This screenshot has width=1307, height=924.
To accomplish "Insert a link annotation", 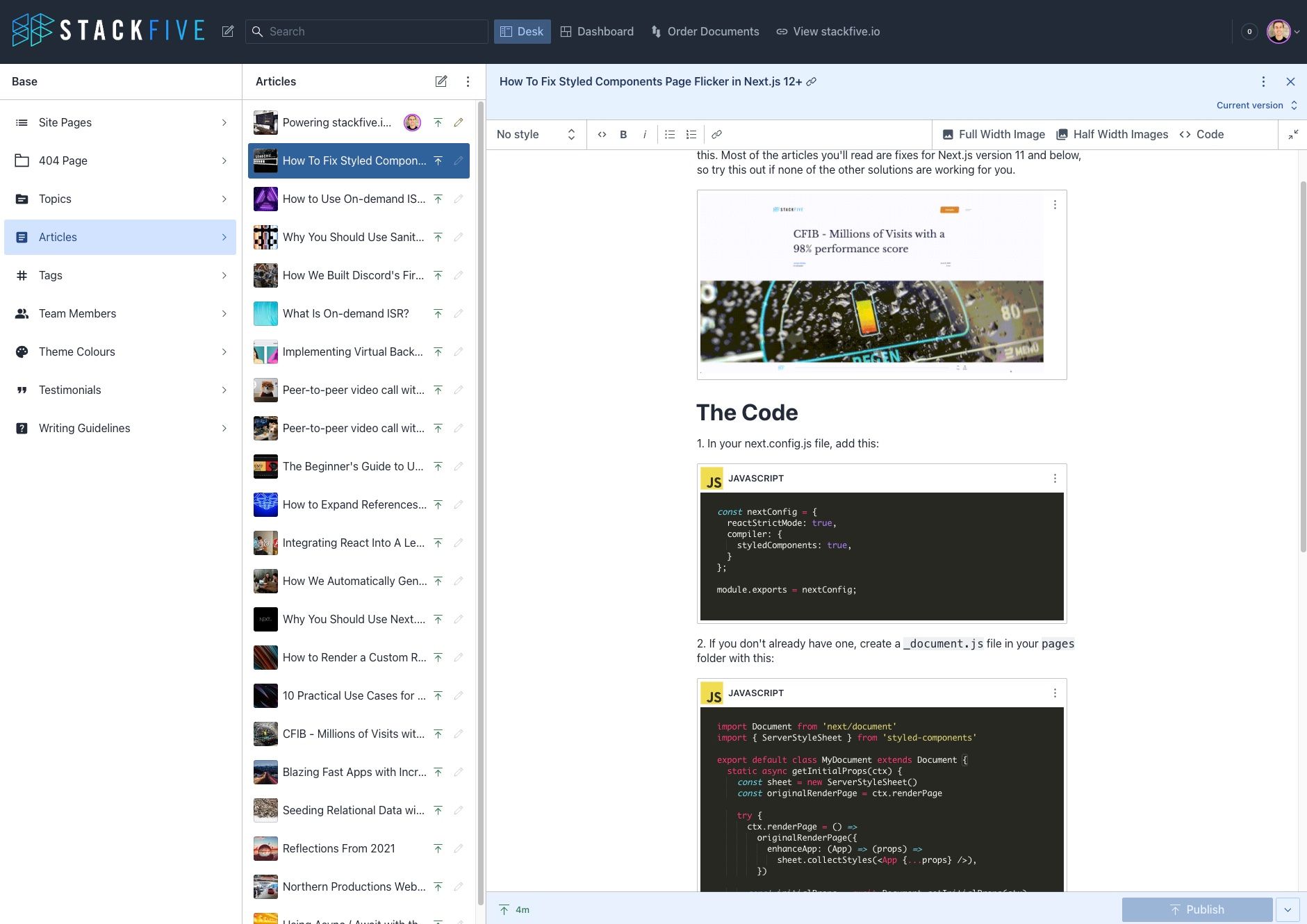I will tap(716, 134).
